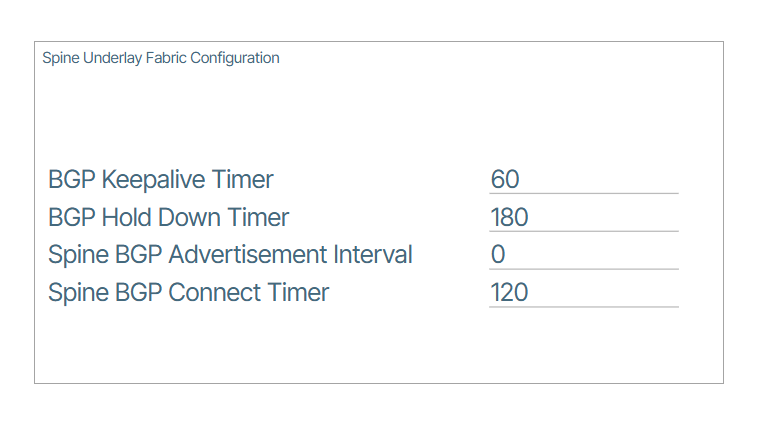Image resolution: width=766 pixels, height=436 pixels.
Task: Click the underline beneath the Hold Down value
Action: pos(583,231)
